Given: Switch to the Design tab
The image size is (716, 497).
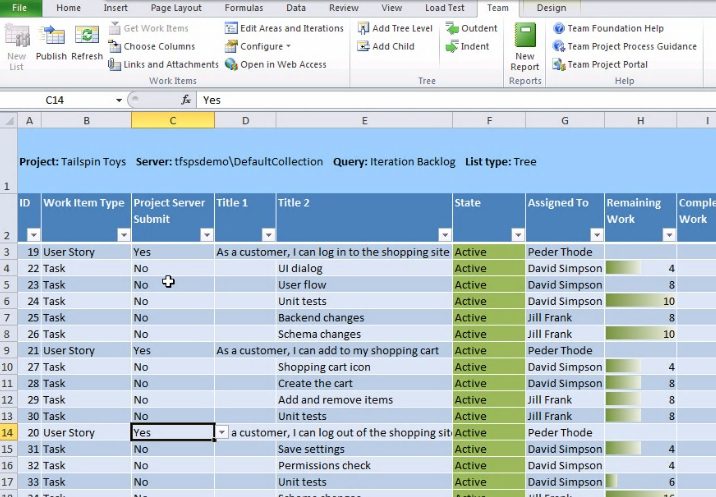Looking at the screenshot, I should coord(552,8).
